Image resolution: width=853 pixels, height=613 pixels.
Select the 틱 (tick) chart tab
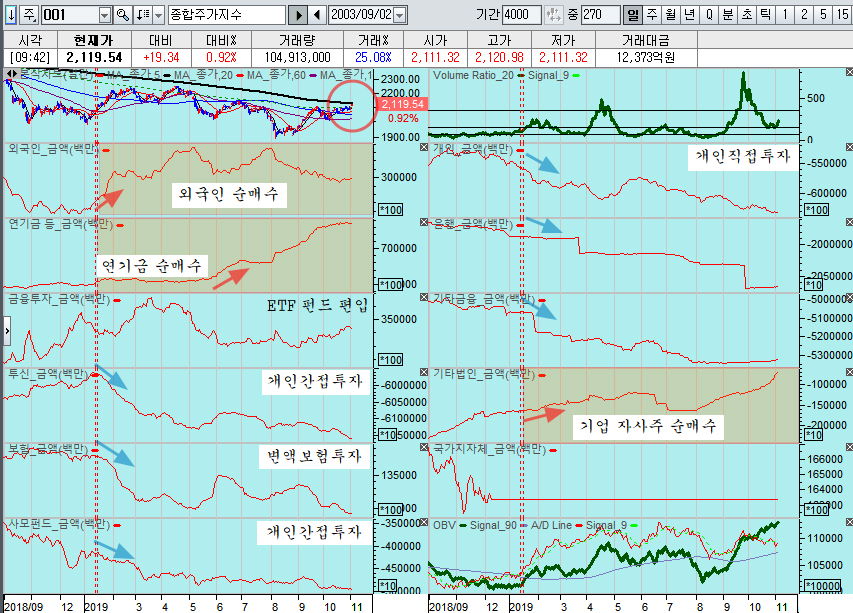point(765,16)
